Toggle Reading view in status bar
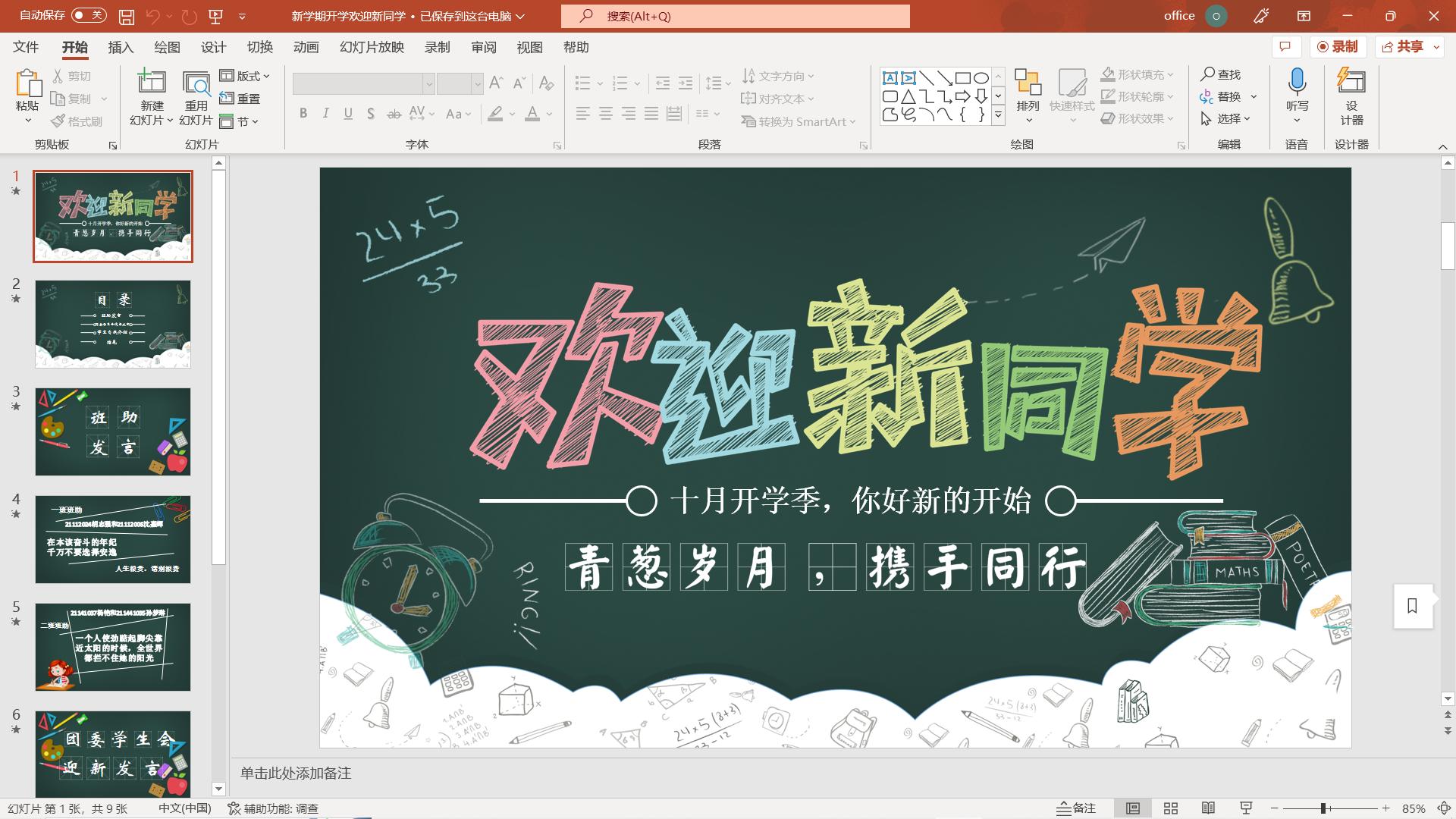 (x=1208, y=808)
